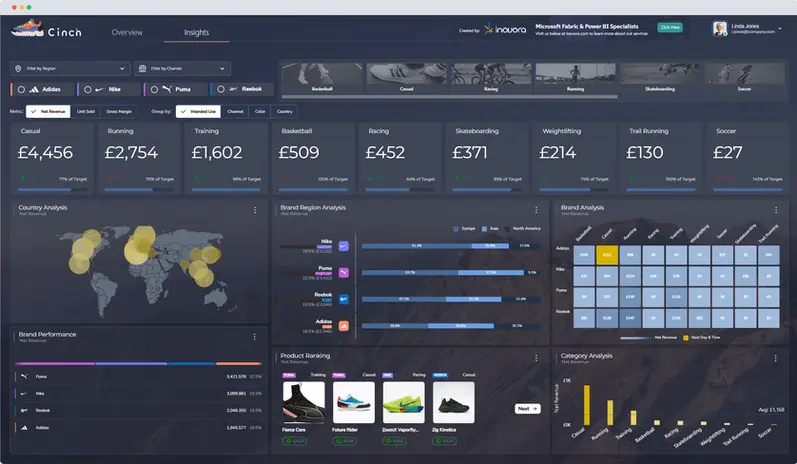Open Linda Jones profile avatar
797x464 pixels.
720,29
